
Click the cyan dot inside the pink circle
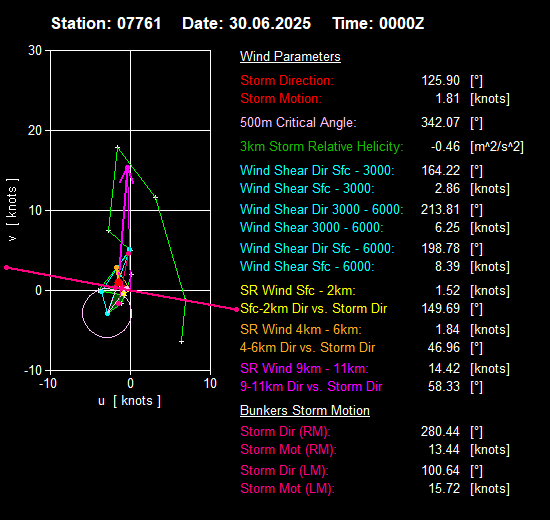[108, 314]
